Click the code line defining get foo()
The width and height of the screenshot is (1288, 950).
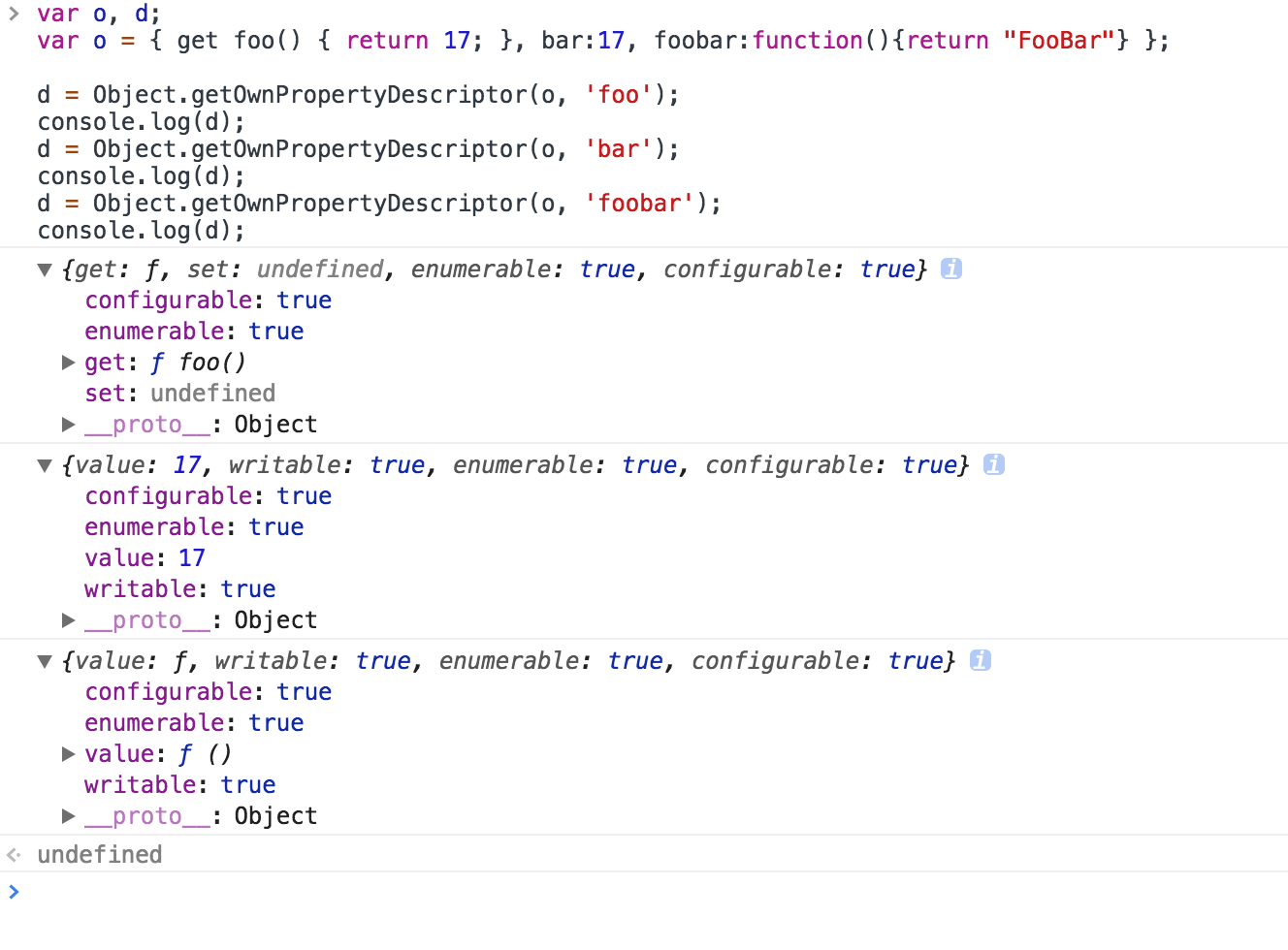(x=603, y=41)
